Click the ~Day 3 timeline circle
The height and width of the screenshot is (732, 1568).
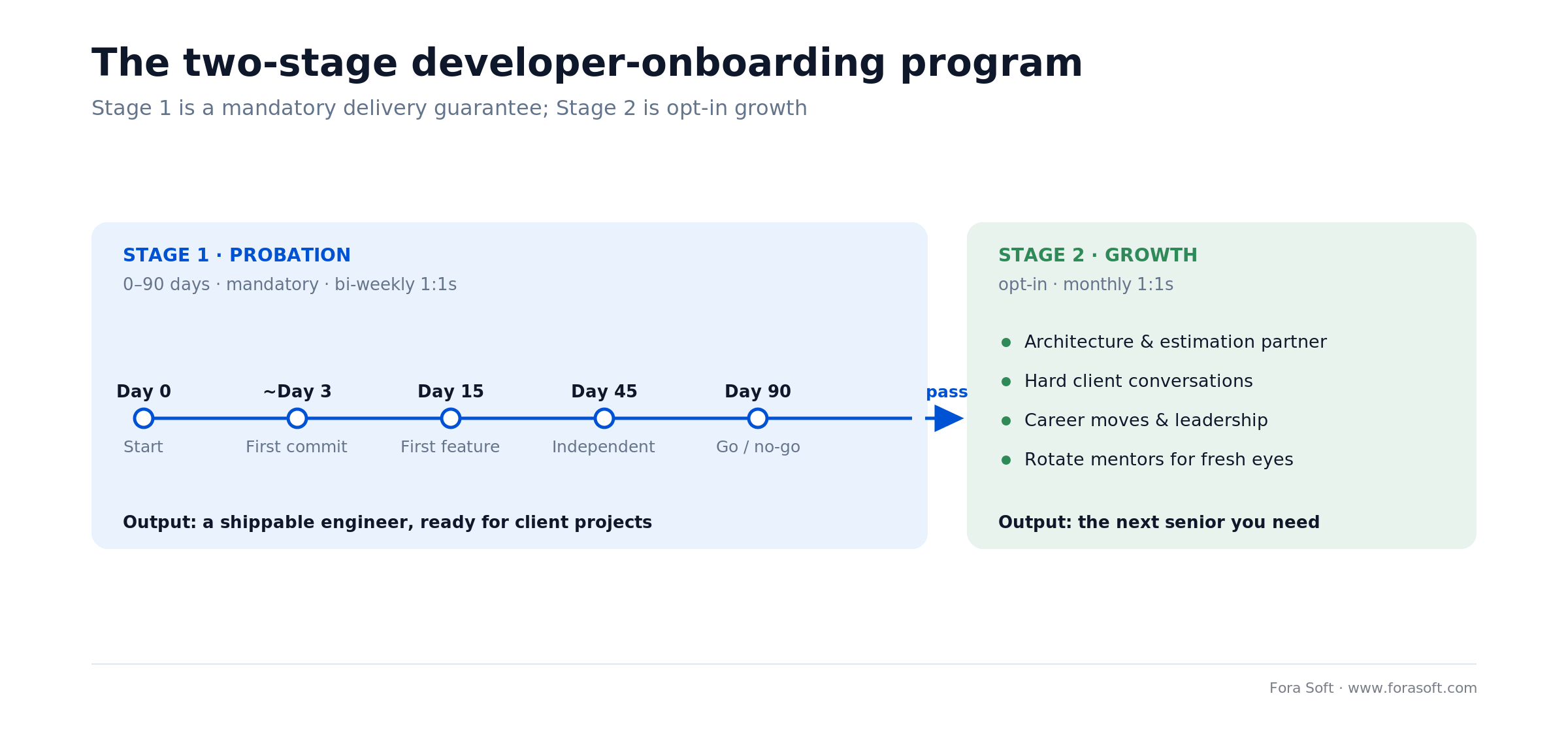click(x=297, y=418)
